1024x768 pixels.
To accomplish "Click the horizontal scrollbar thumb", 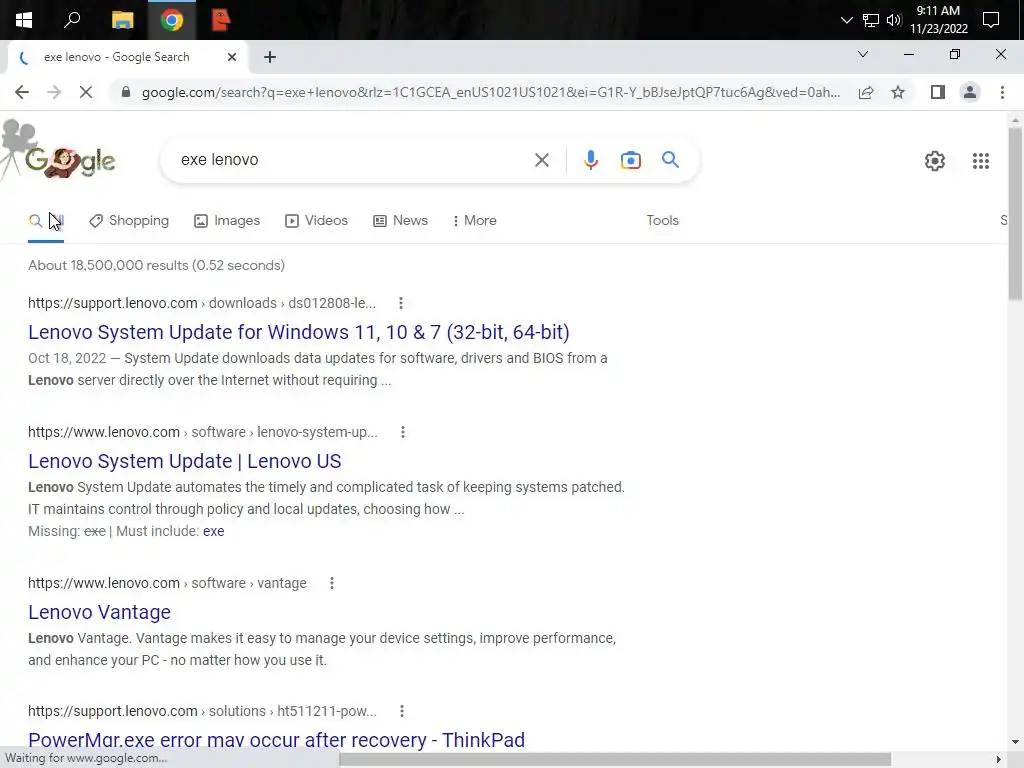I will [x=615, y=760].
